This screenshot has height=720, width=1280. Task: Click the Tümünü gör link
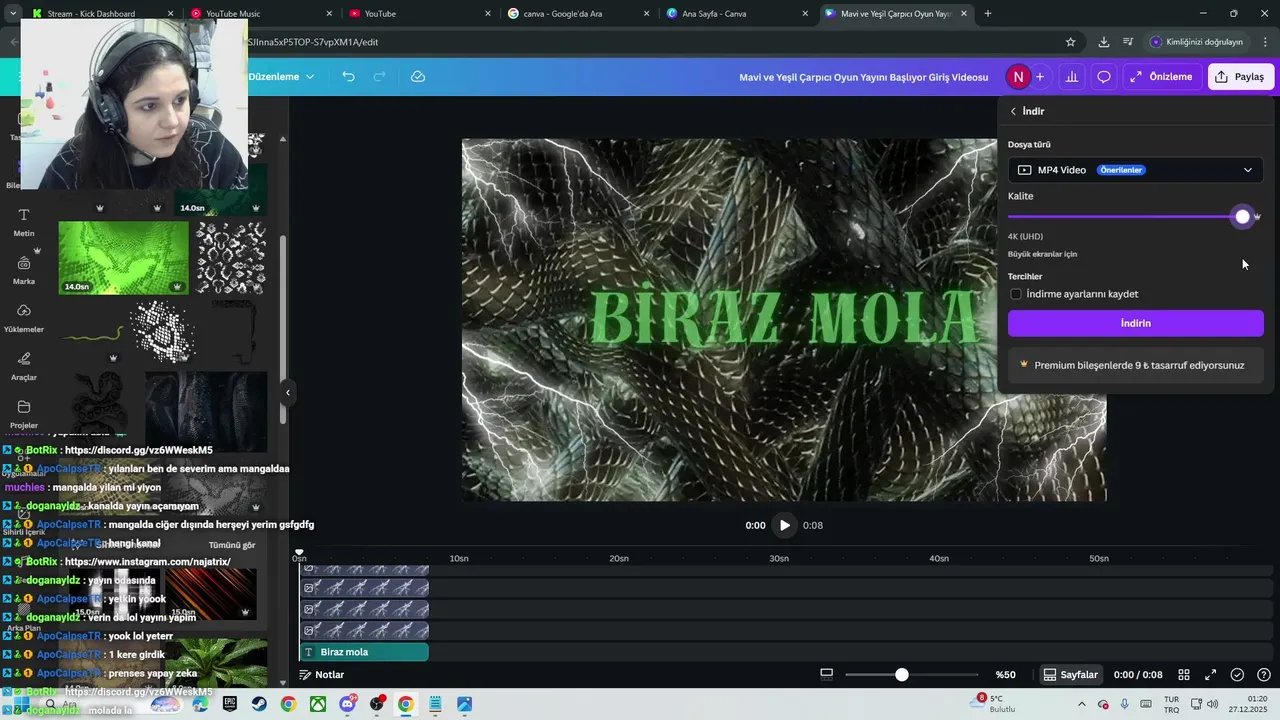pyautogui.click(x=232, y=545)
